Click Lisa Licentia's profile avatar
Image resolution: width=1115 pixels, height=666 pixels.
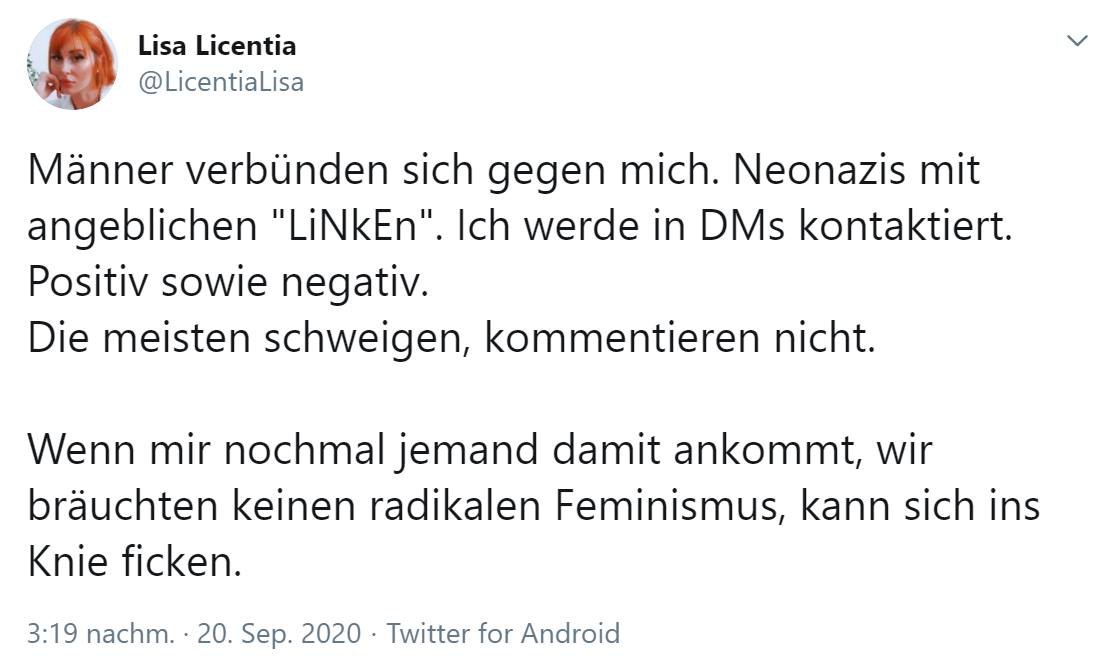(72, 64)
